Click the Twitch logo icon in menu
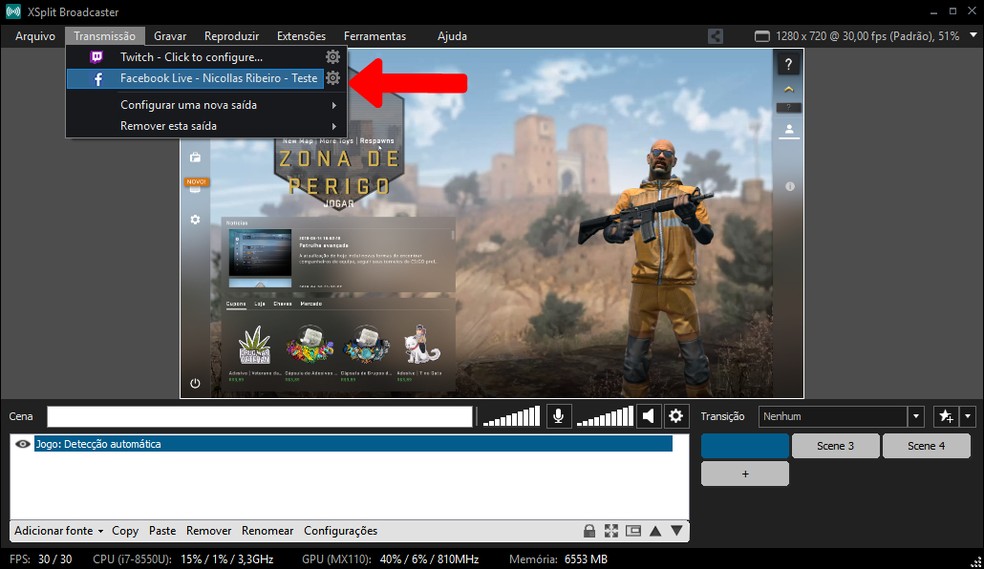 97,57
